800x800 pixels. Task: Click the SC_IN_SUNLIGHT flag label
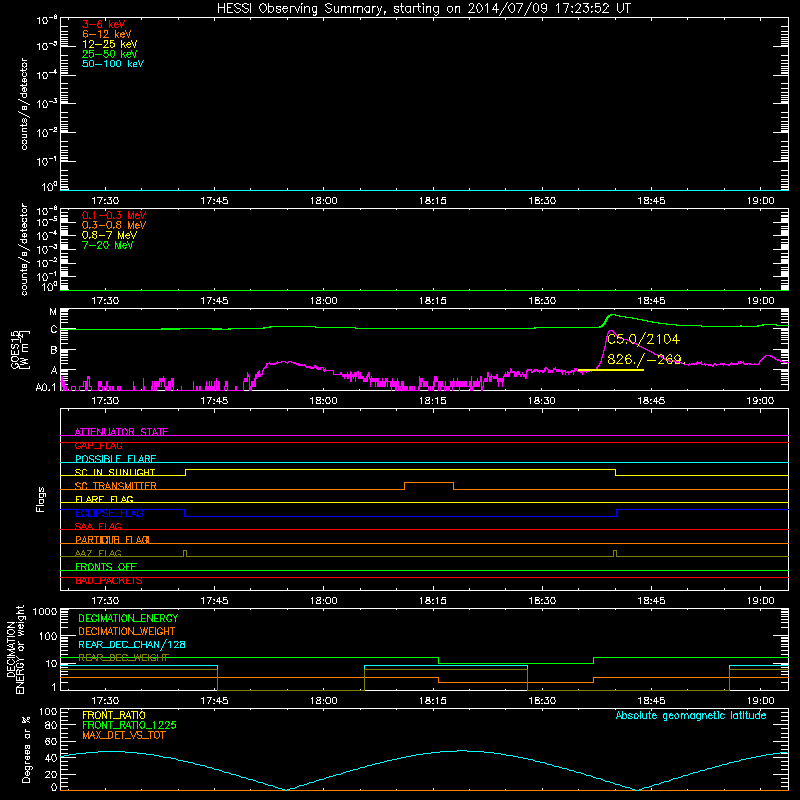(115, 472)
